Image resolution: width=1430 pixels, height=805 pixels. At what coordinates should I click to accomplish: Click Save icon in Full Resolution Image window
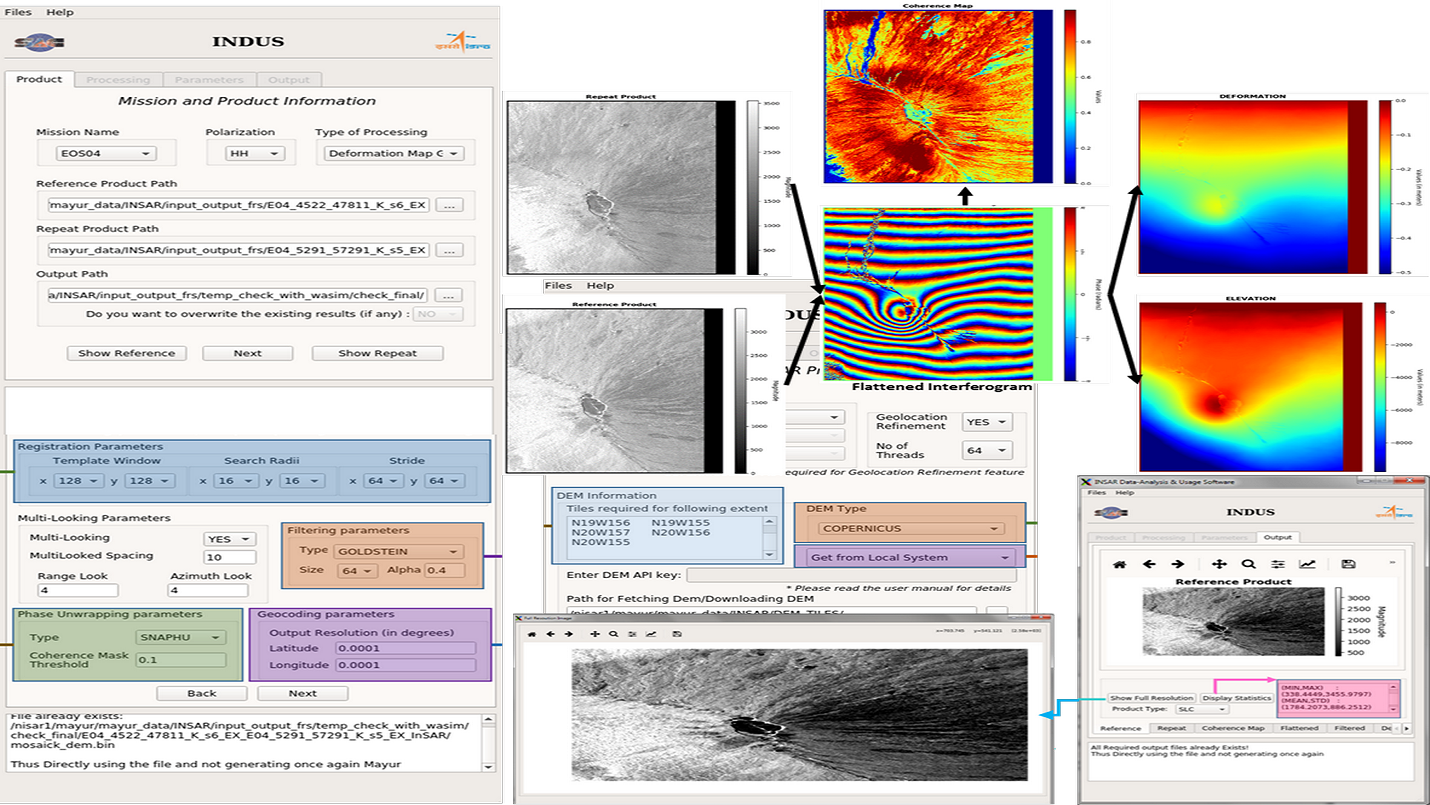677,634
